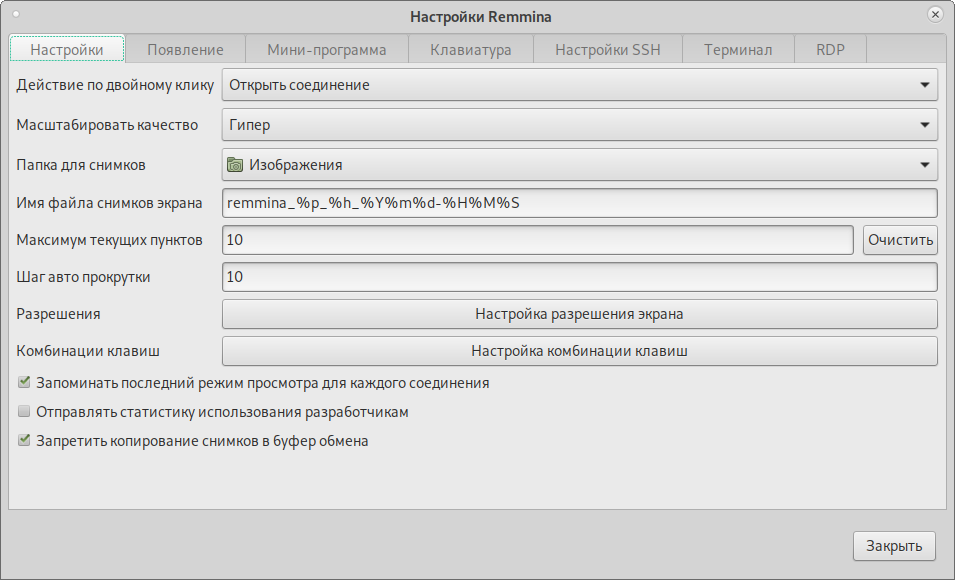Click the Максимум текущих пунктов label
Viewport: 955px width, 580px height.
[110, 240]
